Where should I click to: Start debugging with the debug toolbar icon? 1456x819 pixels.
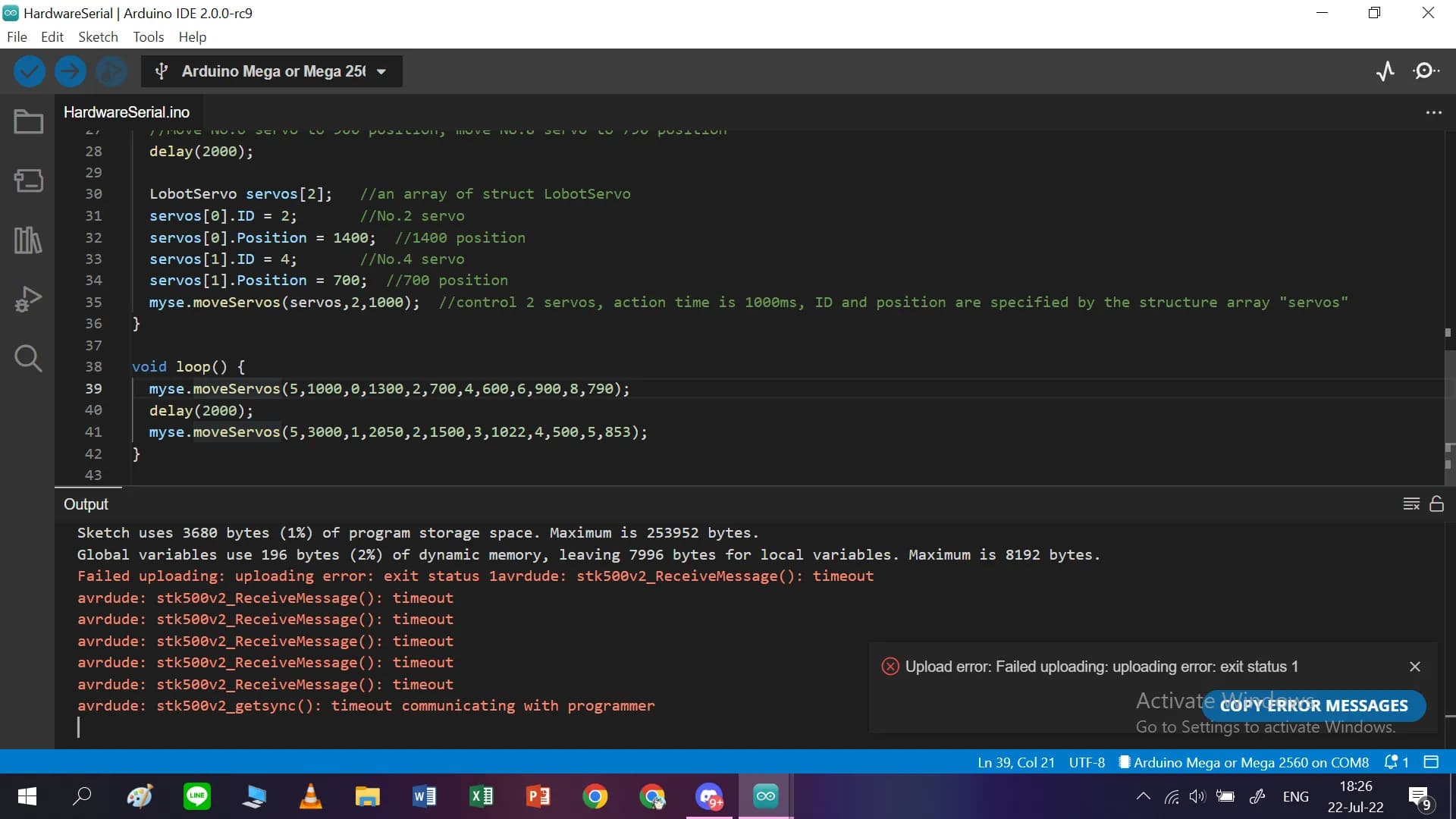(111, 71)
